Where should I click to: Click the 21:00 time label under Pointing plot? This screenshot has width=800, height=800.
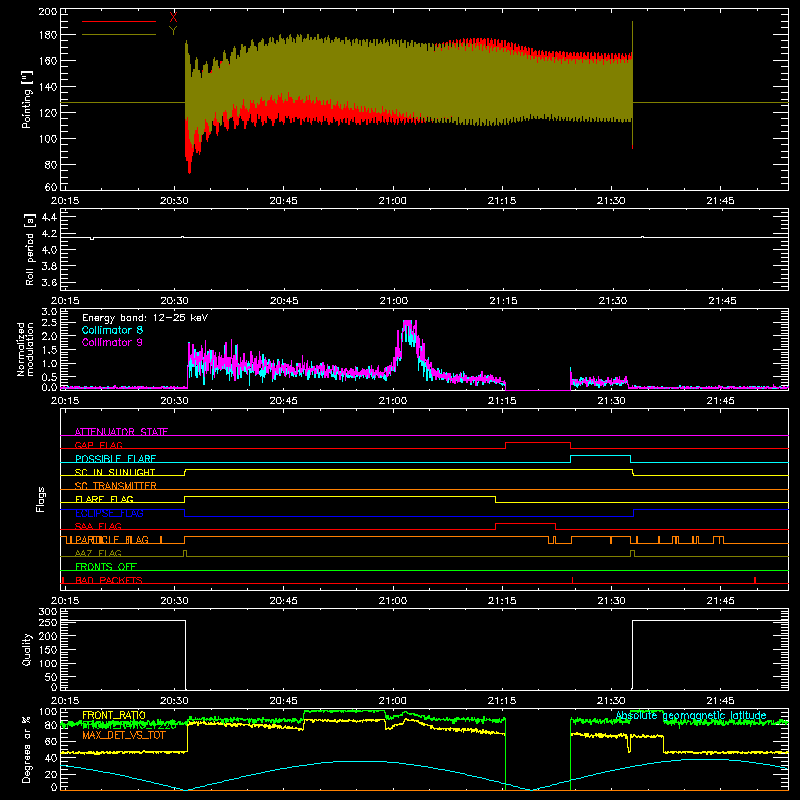[392, 201]
